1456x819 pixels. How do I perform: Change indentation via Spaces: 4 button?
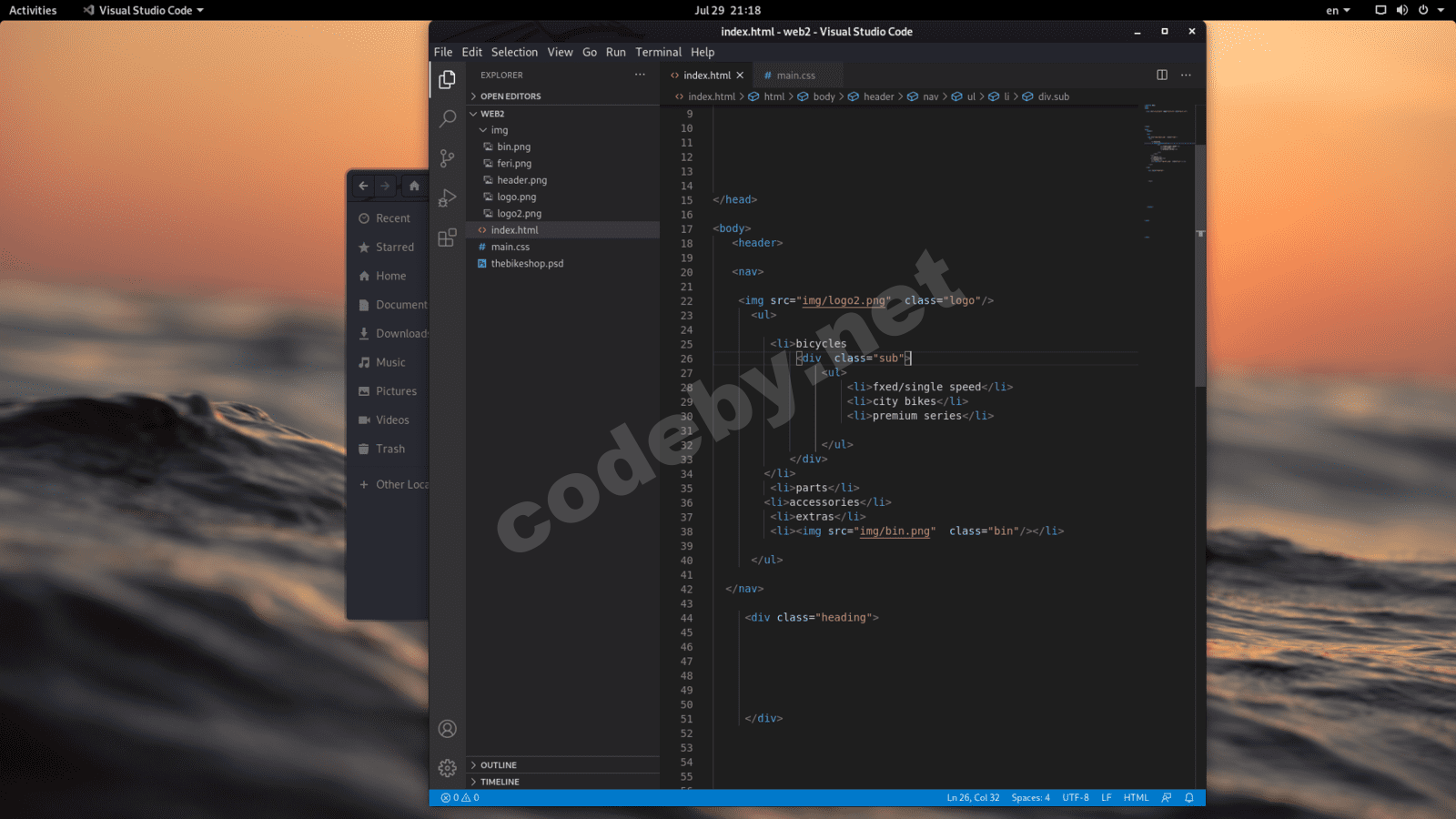[x=1031, y=797]
